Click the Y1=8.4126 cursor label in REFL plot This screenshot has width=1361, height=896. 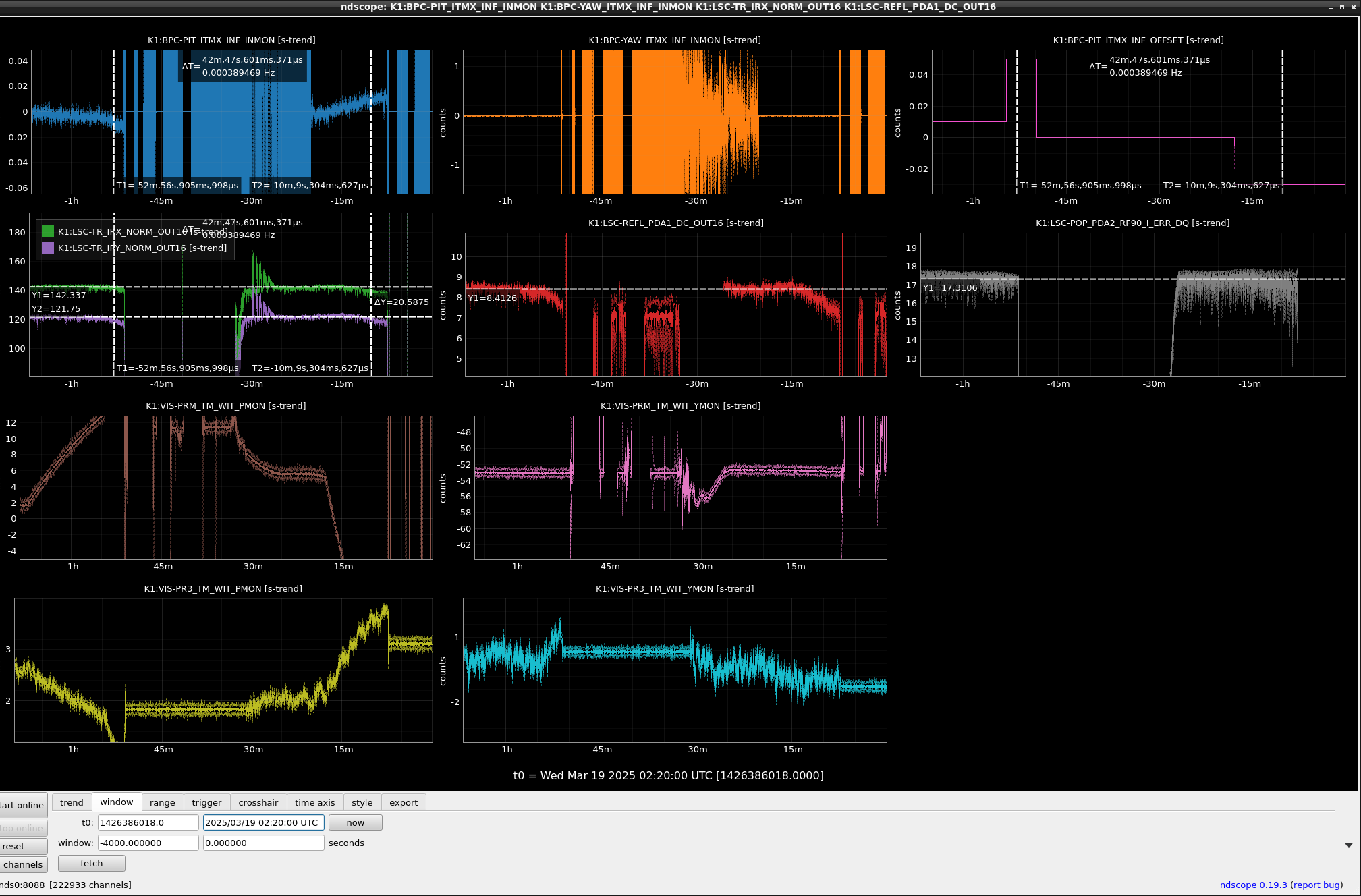pos(493,298)
